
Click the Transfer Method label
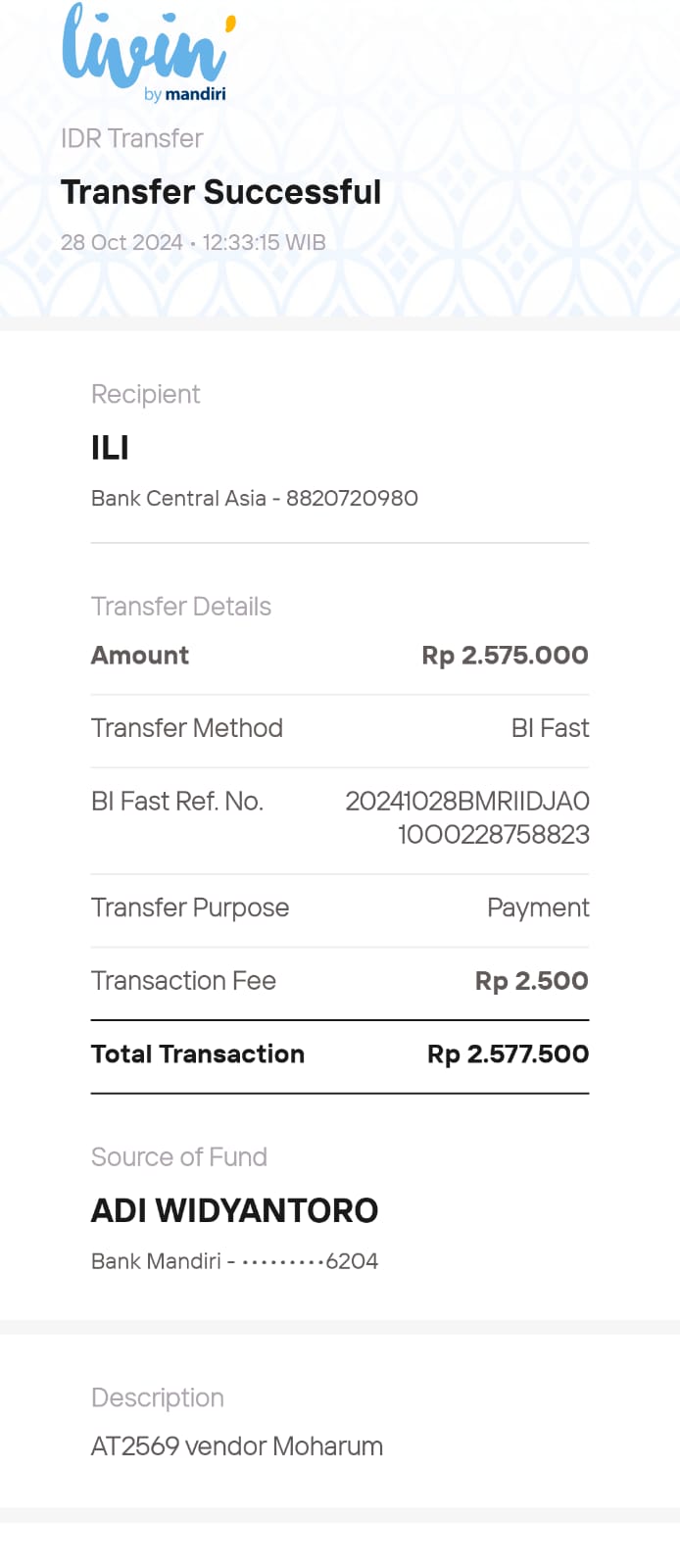coord(187,728)
